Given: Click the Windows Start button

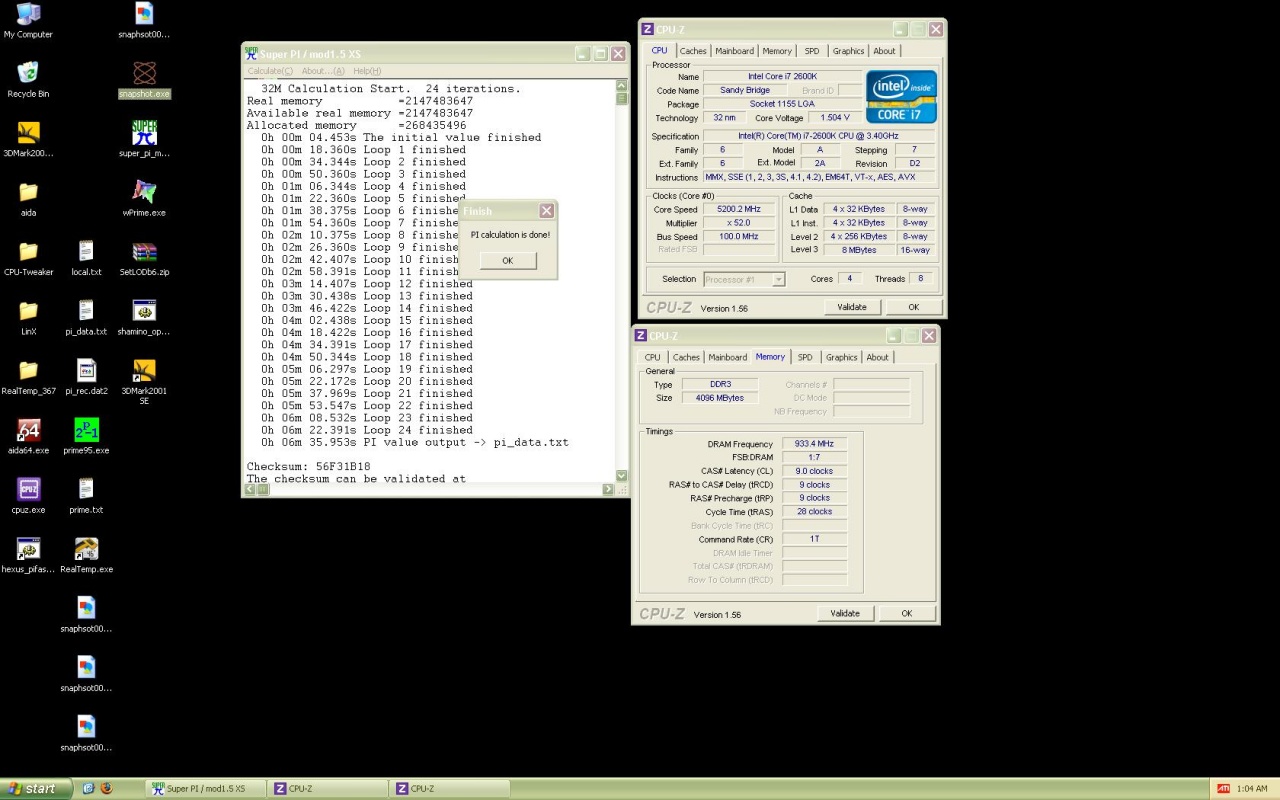Looking at the screenshot, I should click(x=36, y=788).
